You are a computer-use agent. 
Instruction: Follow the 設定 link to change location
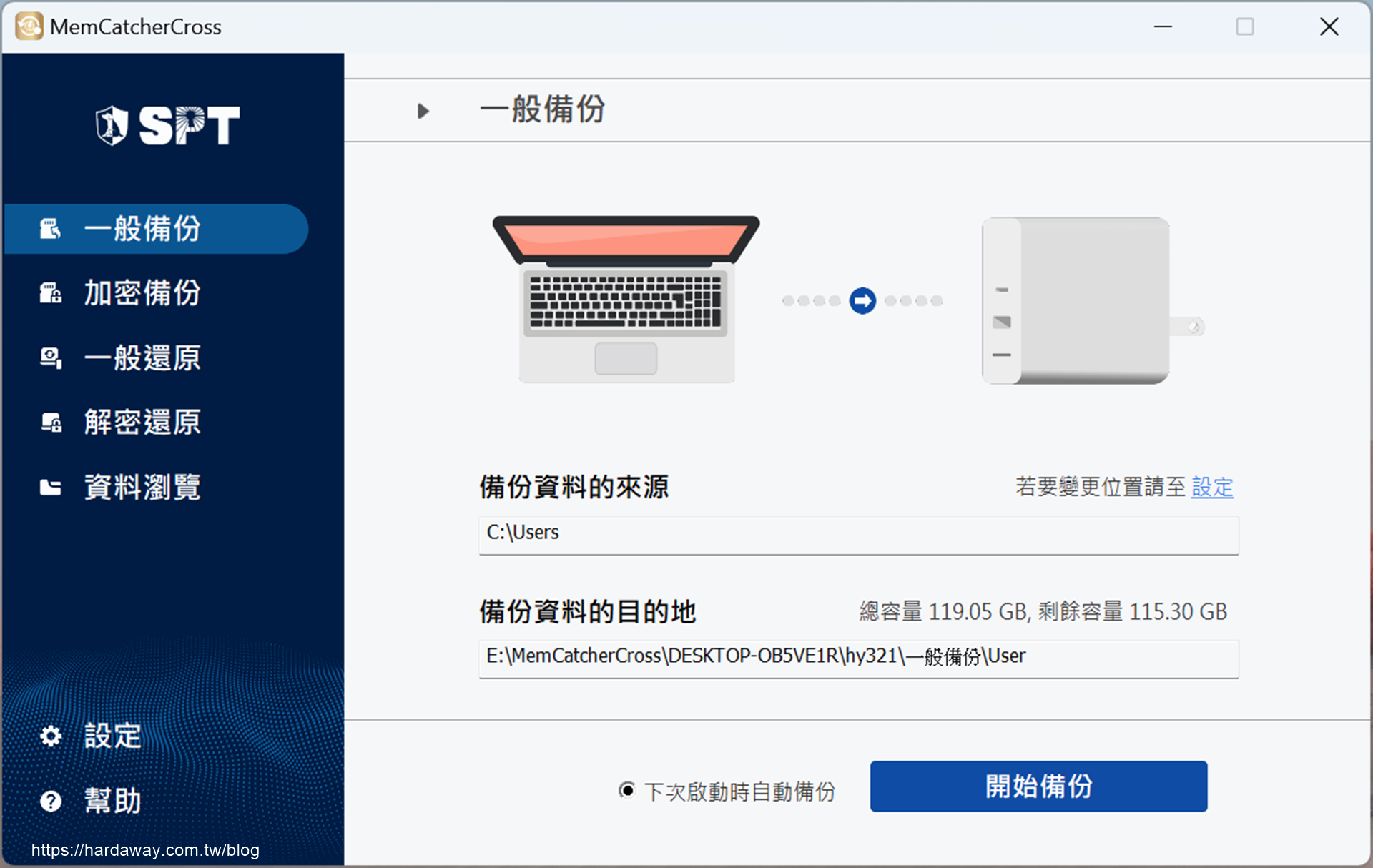[1212, 487]
